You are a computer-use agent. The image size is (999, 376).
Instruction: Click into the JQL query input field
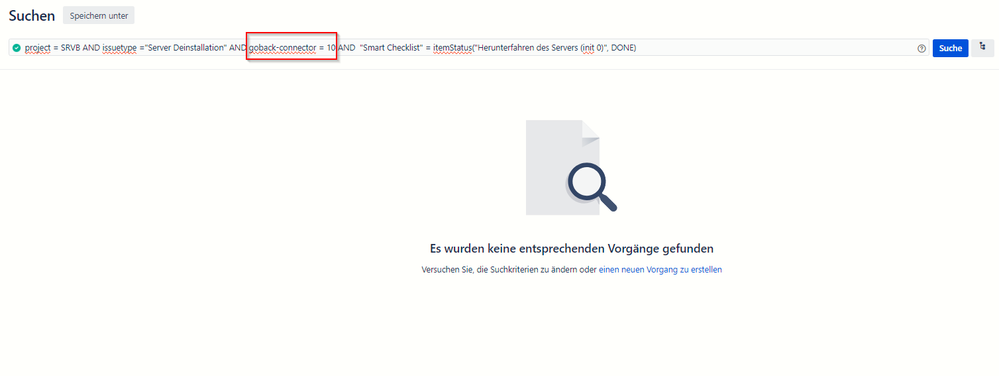tap(468, 48)
